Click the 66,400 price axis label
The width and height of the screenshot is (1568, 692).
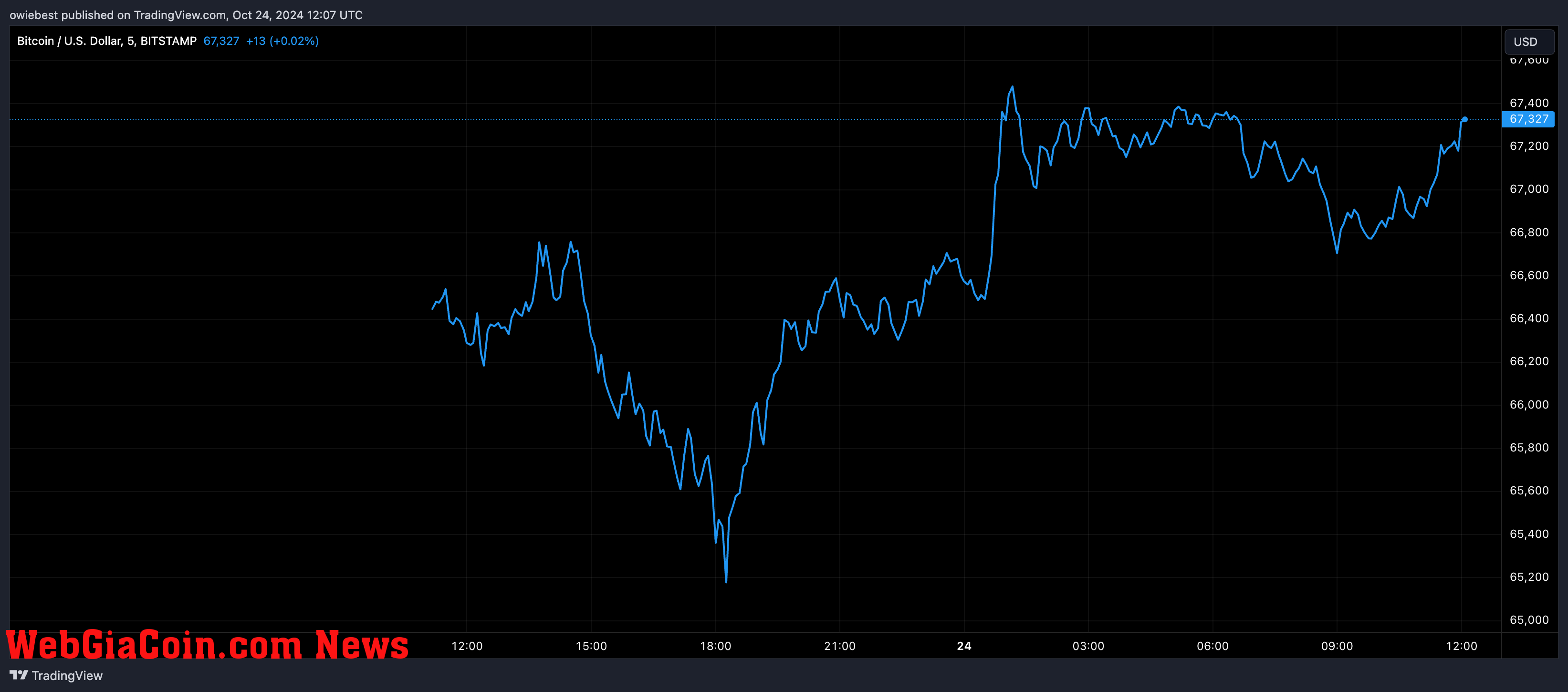point(1529,318)
